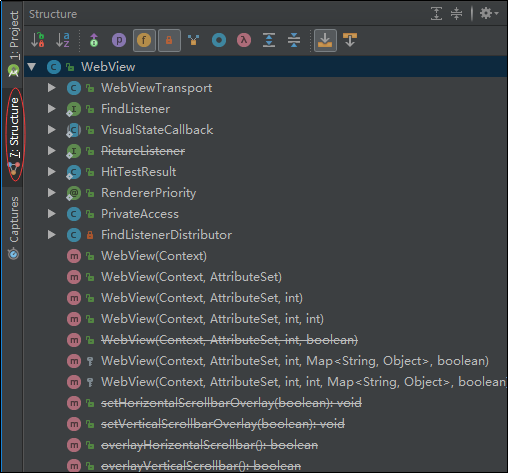This screenshot has height=473, width=508.
Task: Sort members alphabetically
Action: click(63, 40)
